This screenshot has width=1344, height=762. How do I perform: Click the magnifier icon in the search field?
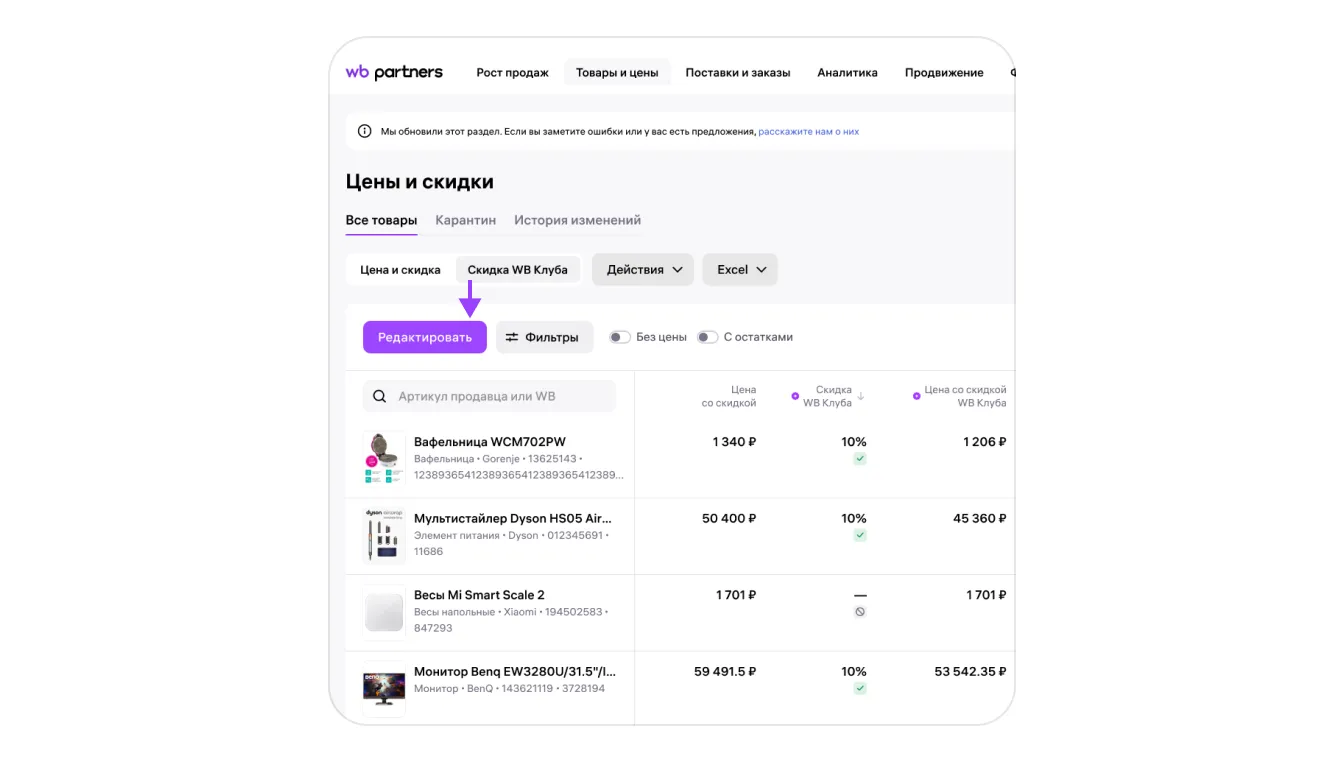[380, 396]
